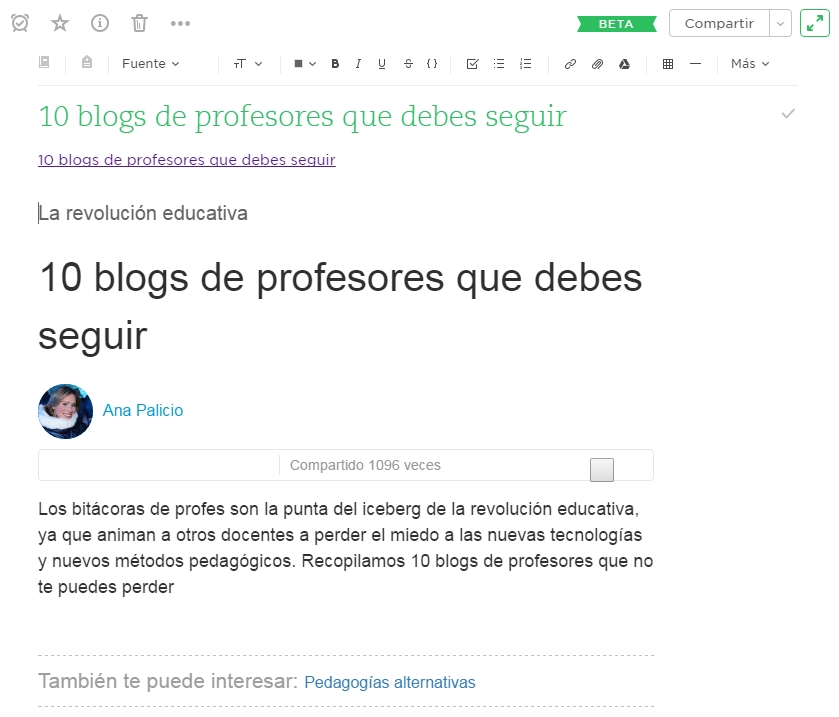Insert a link with the chain icon
Image resolution: width=839 pixels, height=717 pixels.
point(570,64)
